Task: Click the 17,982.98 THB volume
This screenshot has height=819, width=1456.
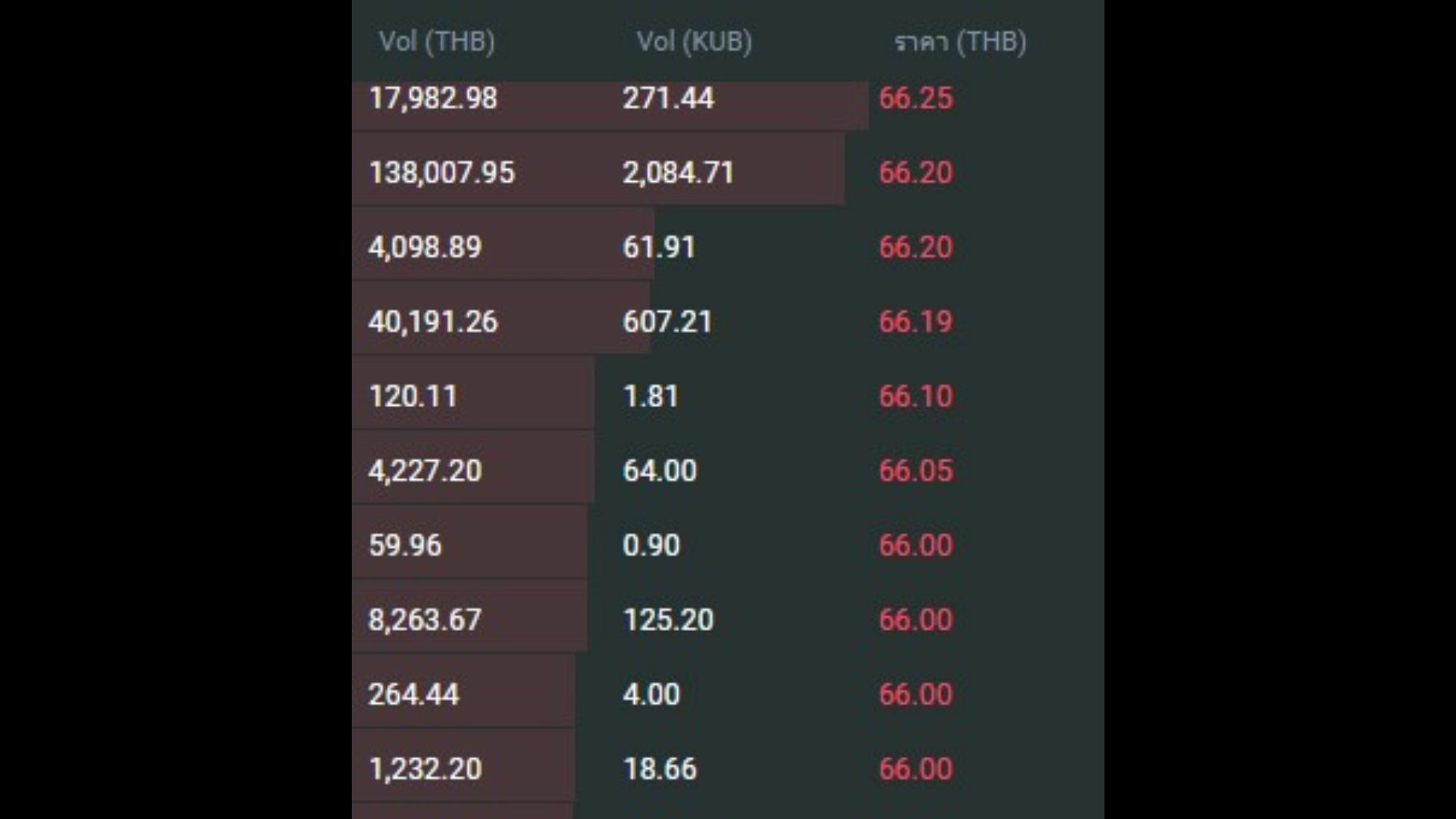Action: (x=433, y=99)
